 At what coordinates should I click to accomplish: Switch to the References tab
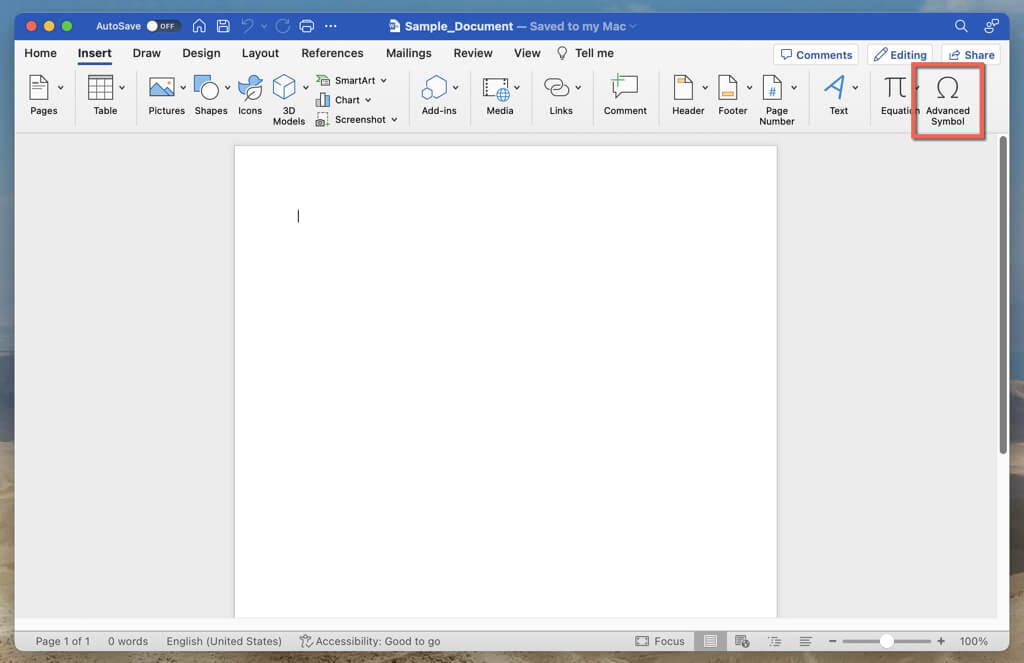tap(332, 54)
